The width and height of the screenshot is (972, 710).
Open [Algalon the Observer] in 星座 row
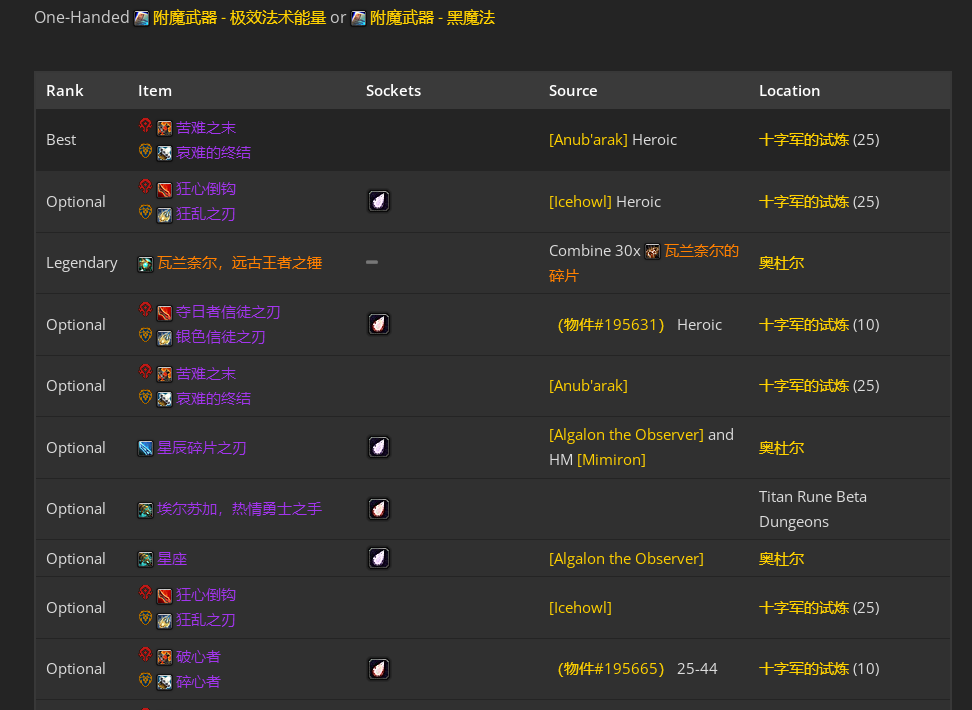[626, 559]
